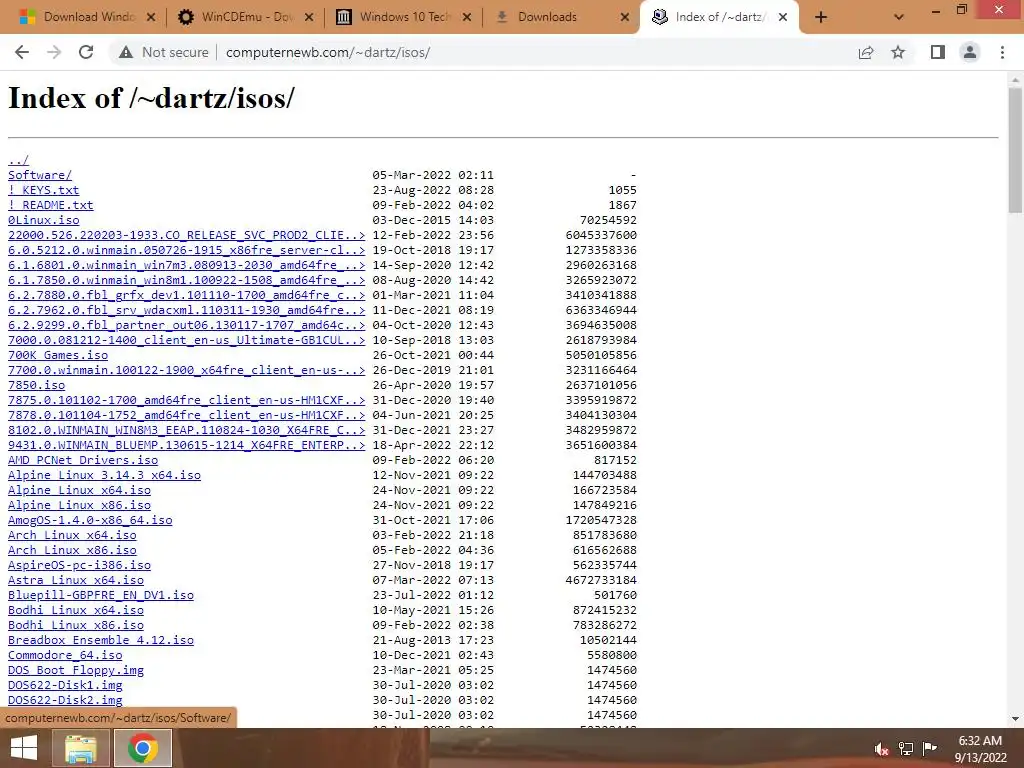
Task: Open a new browser tab
Action: click(x=821, y=18)
